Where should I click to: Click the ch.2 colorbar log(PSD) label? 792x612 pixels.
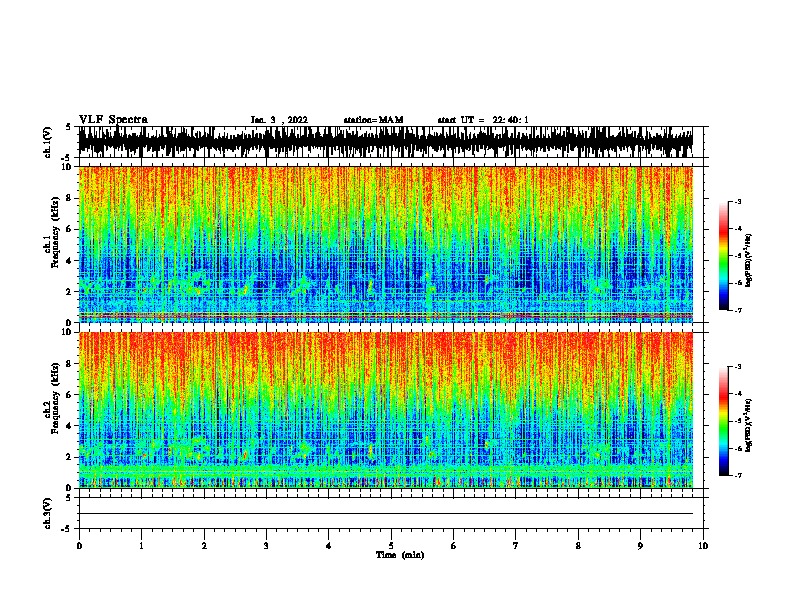(749, 425)
